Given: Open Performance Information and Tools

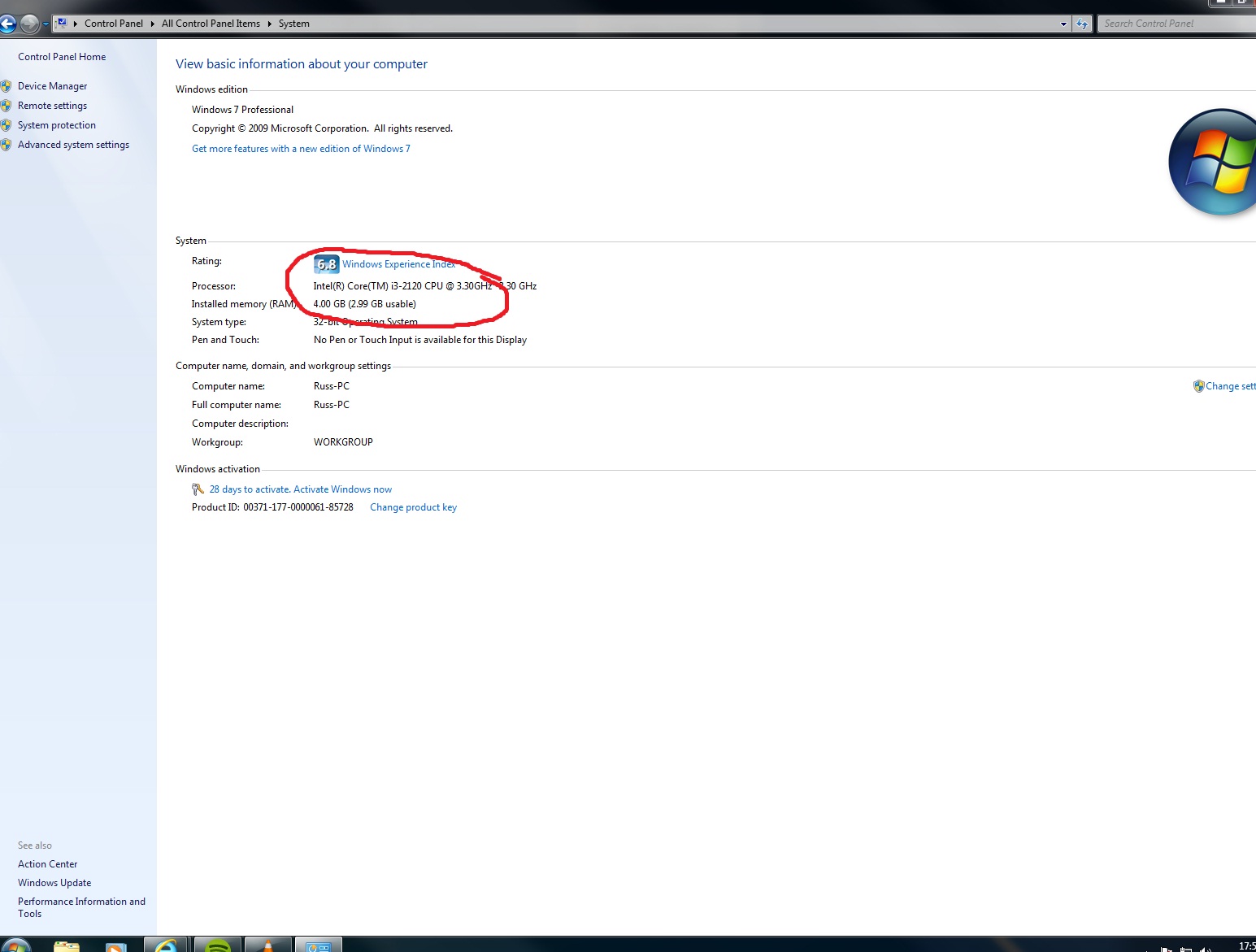Looking at the screenshot, I should [81, 907].
